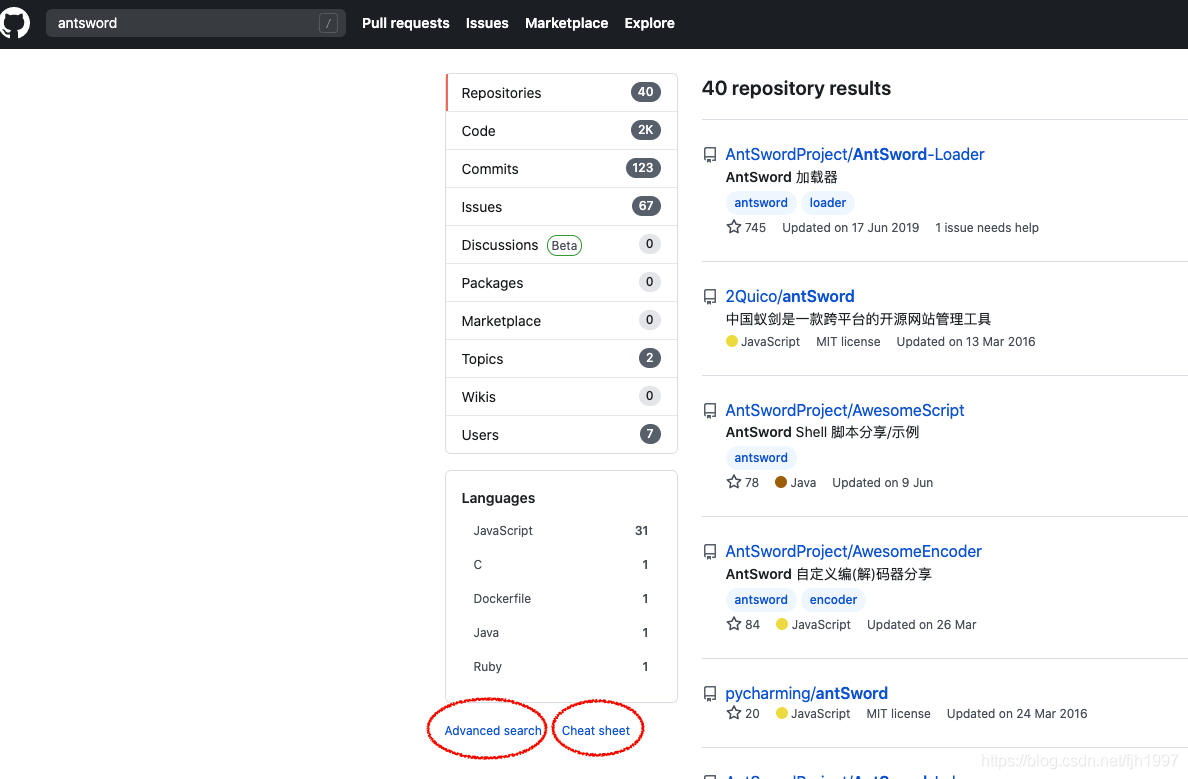Viewport: 1188px width, 779px height.
Task: Select Commits filter with 123 results
Action: coord(561,168)
